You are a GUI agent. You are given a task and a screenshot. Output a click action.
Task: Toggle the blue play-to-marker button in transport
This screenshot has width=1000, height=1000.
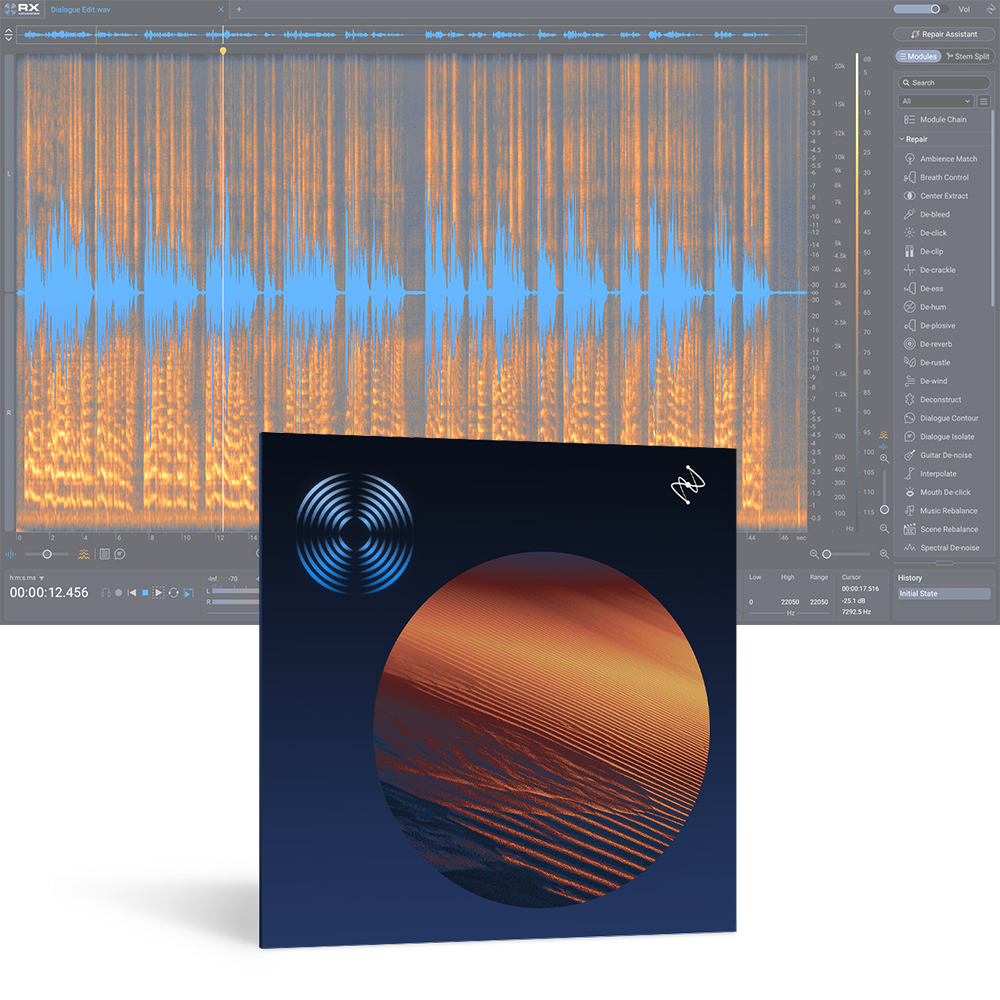tap(189, 592)
